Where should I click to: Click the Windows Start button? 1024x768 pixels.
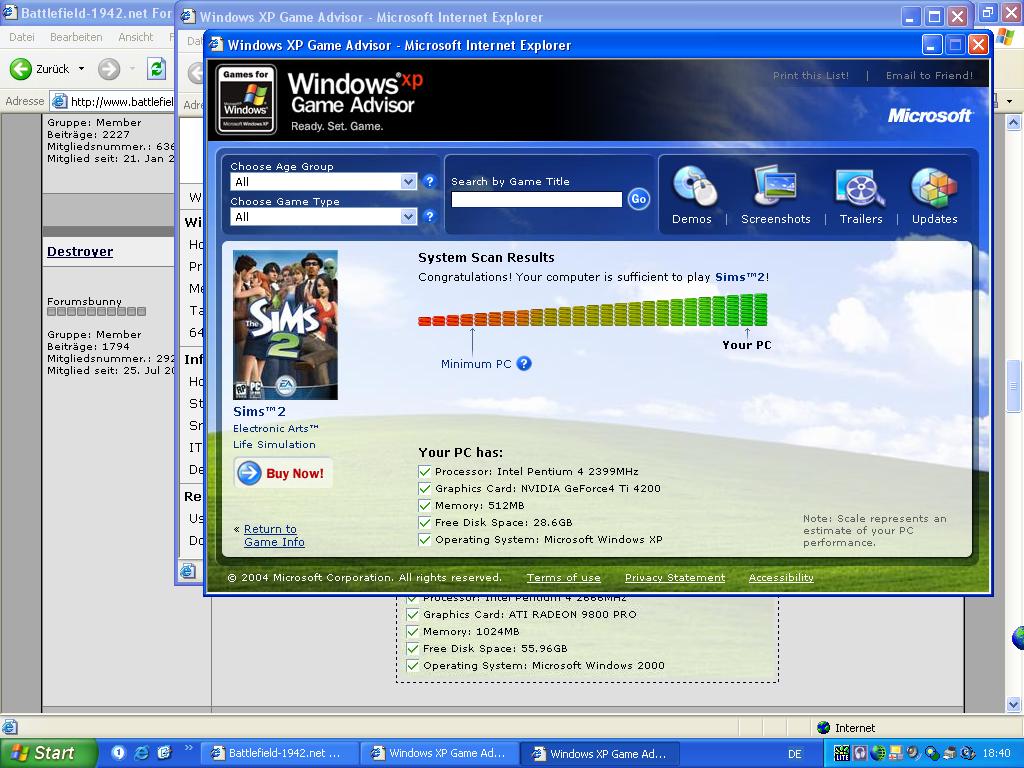point(48,753)
